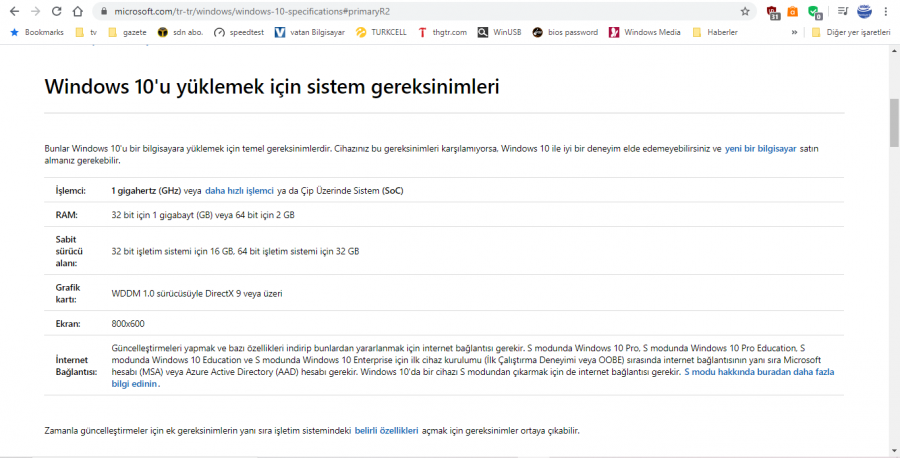The height and width of the screenshot is (458, 900).
Task: Expand the hidden bookmarks overflow chevron
Action: pyautogui.click(x=794, y=32)
